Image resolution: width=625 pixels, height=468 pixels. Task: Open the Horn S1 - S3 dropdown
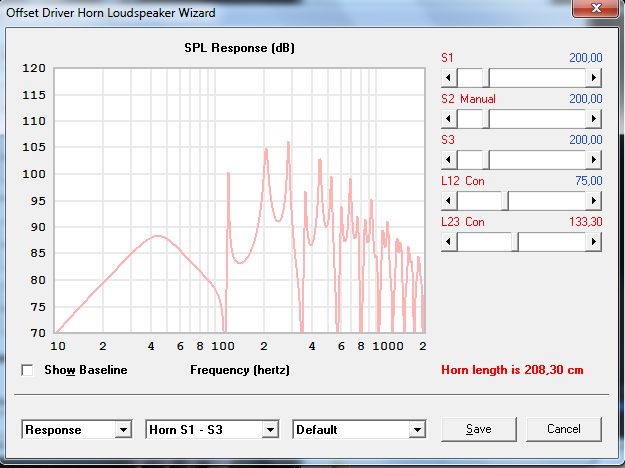(x=212, y=430)
